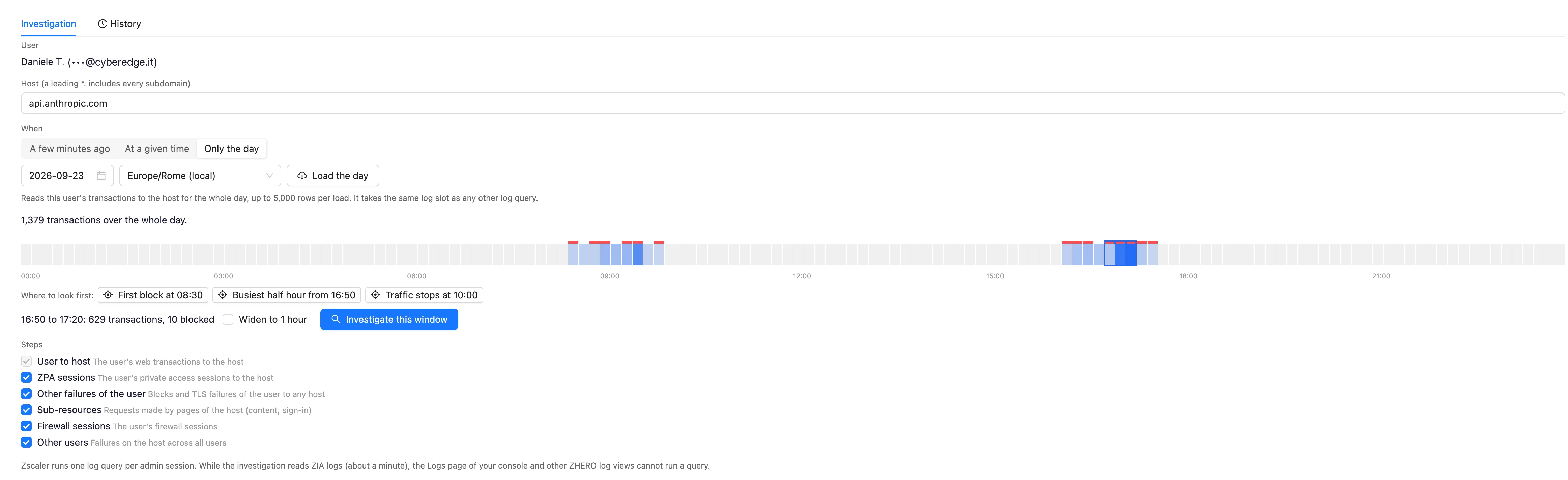
Task: Jump to Traffic stops at 10:00
Action: pyautogui.click(x=424, y=295)
